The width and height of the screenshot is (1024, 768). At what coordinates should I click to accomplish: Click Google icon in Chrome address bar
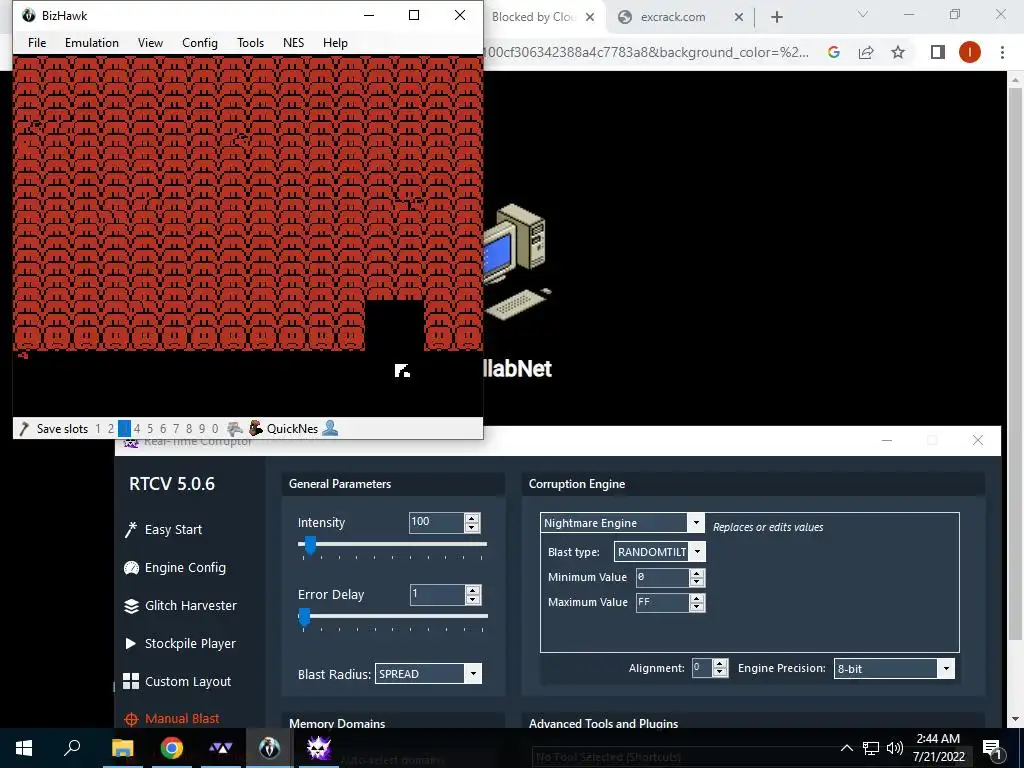(x=833, y=52)
